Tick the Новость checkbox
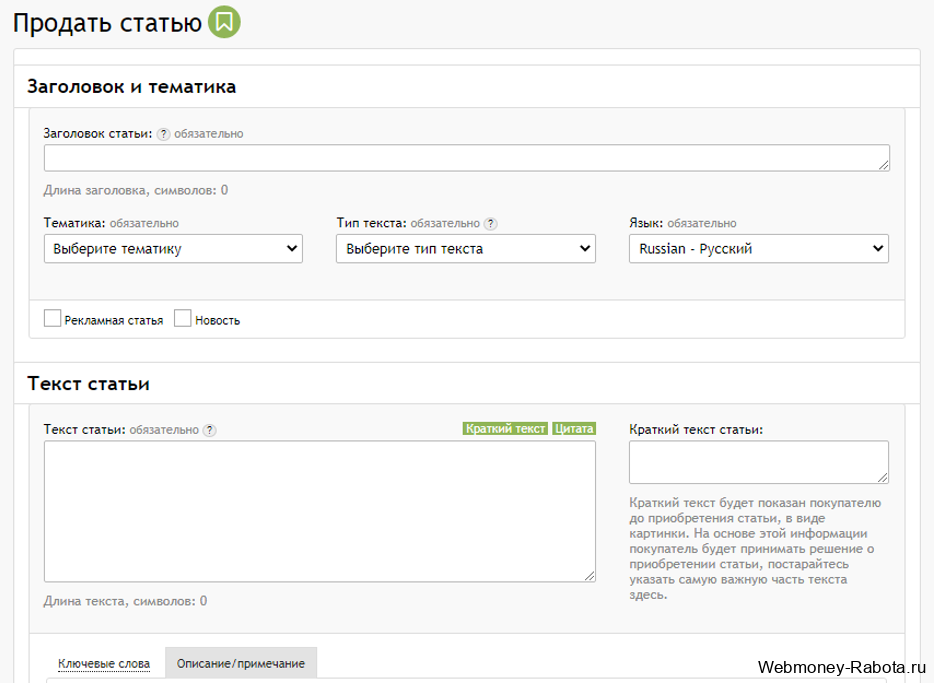This screenshot has width=935, height=685. [x=183, y=319]
